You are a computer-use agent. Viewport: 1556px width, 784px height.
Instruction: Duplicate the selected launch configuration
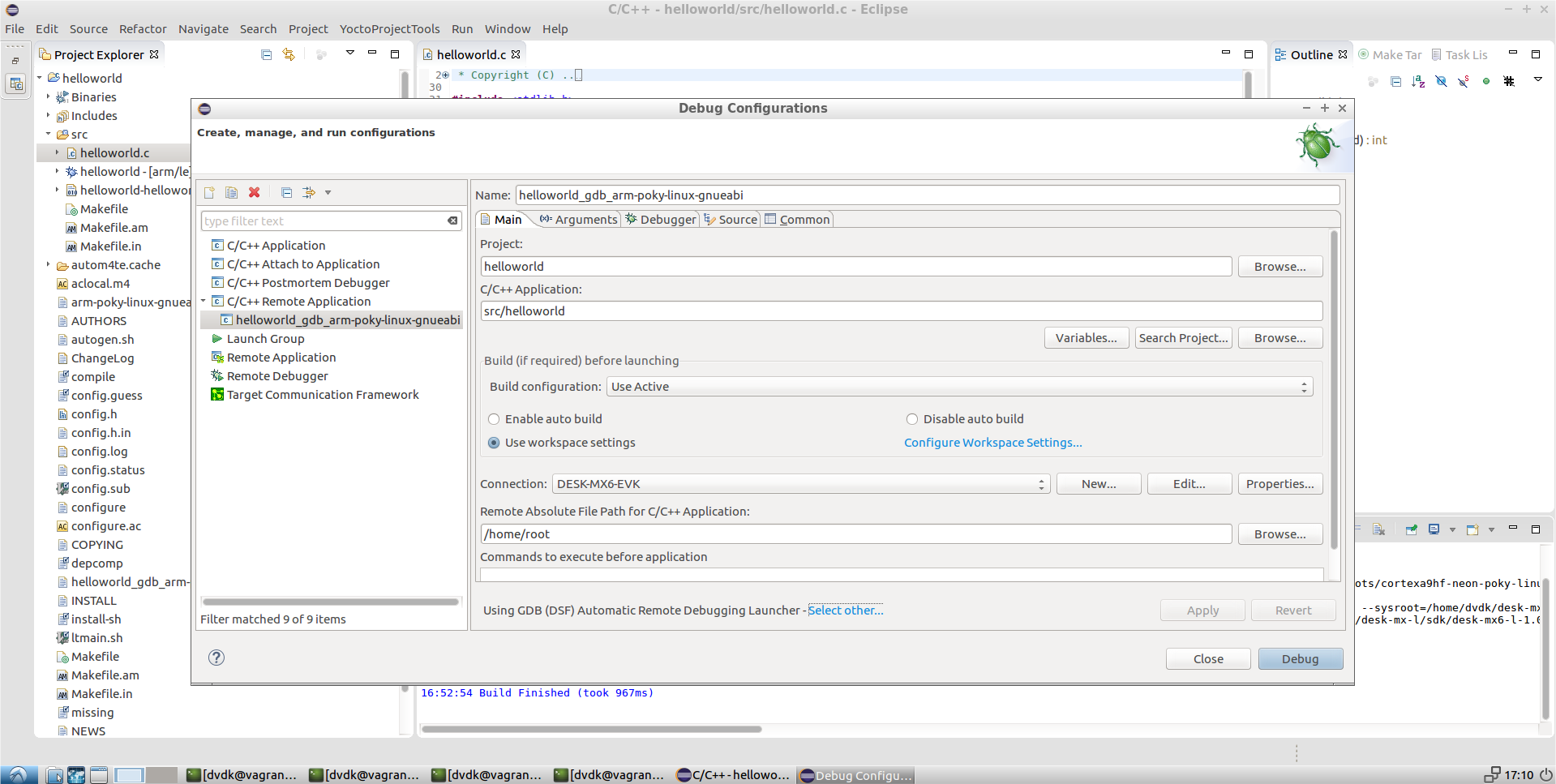(x=231, y=193)
